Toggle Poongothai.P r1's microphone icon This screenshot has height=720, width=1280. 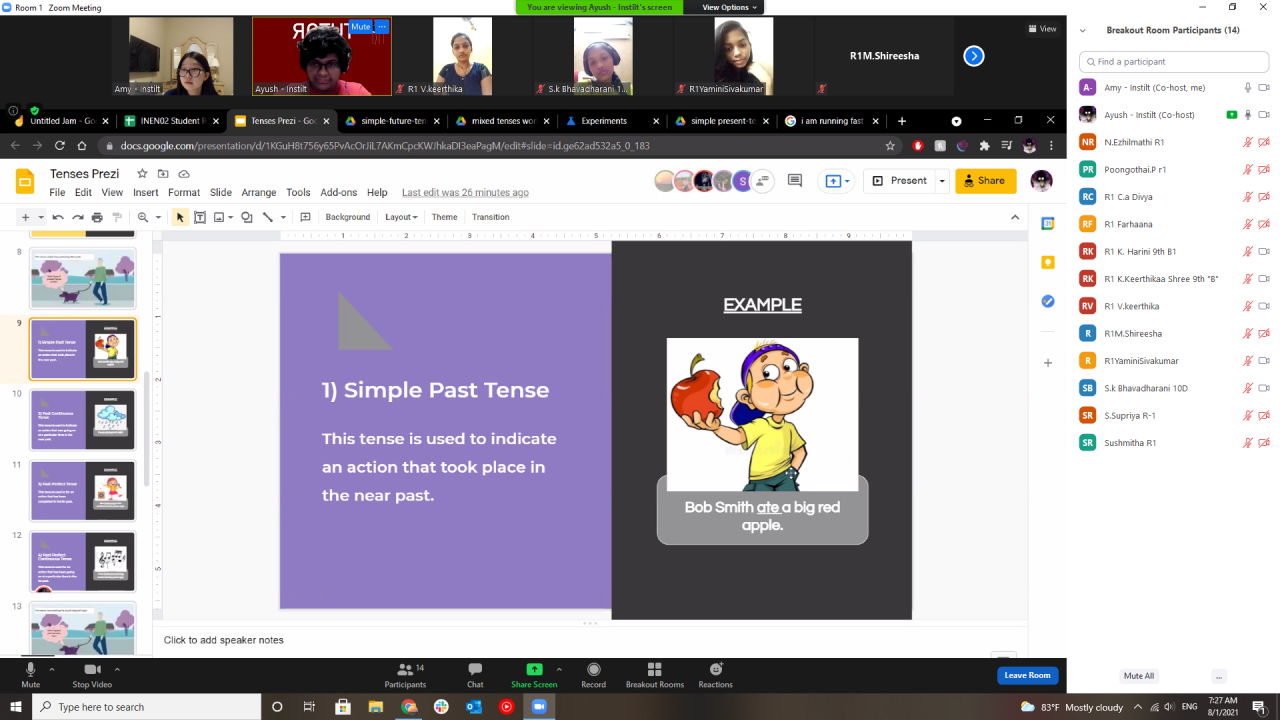[x=1248, y=170]
